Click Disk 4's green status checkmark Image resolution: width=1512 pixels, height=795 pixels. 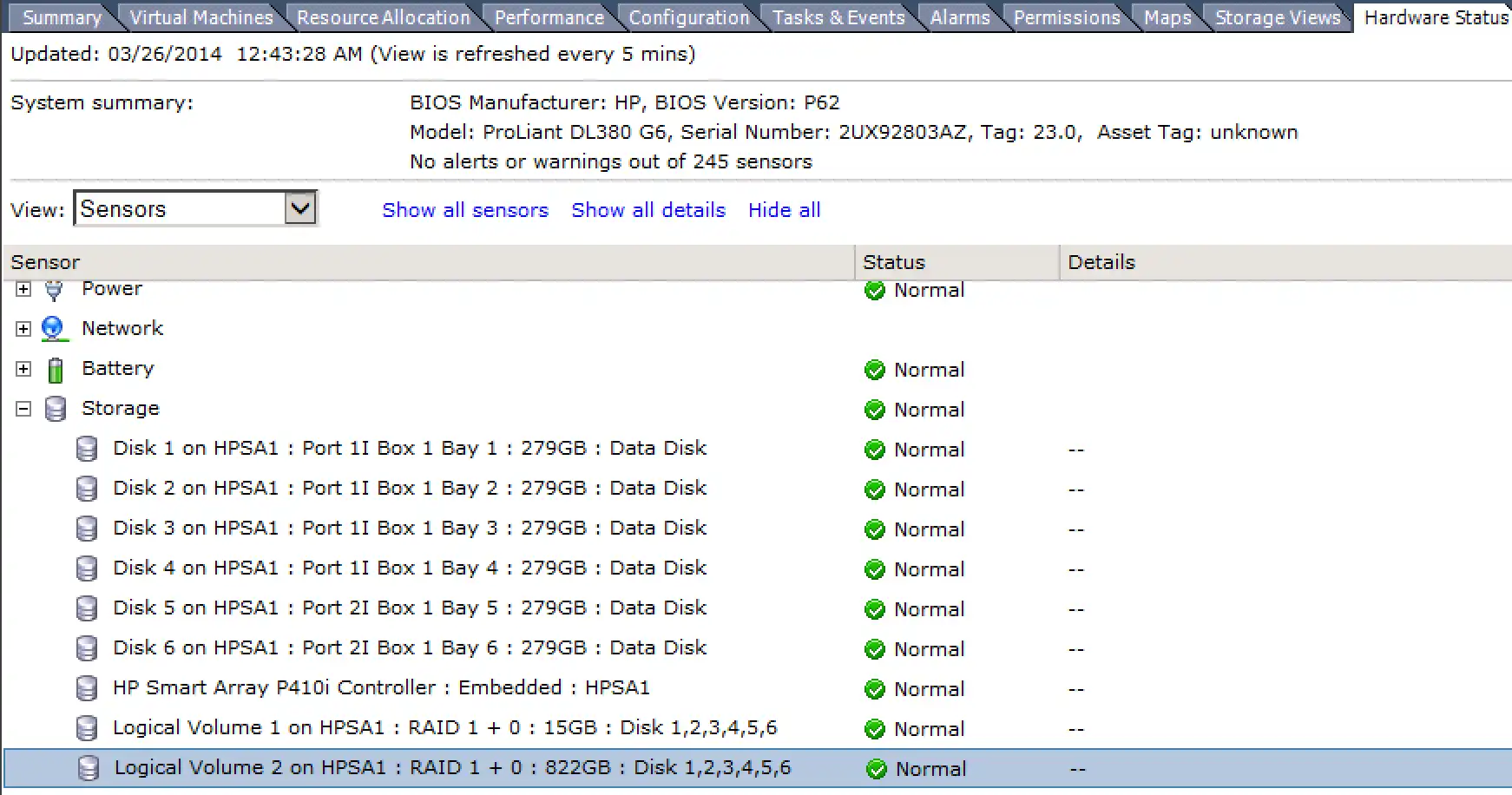click(x=875, y=569)
